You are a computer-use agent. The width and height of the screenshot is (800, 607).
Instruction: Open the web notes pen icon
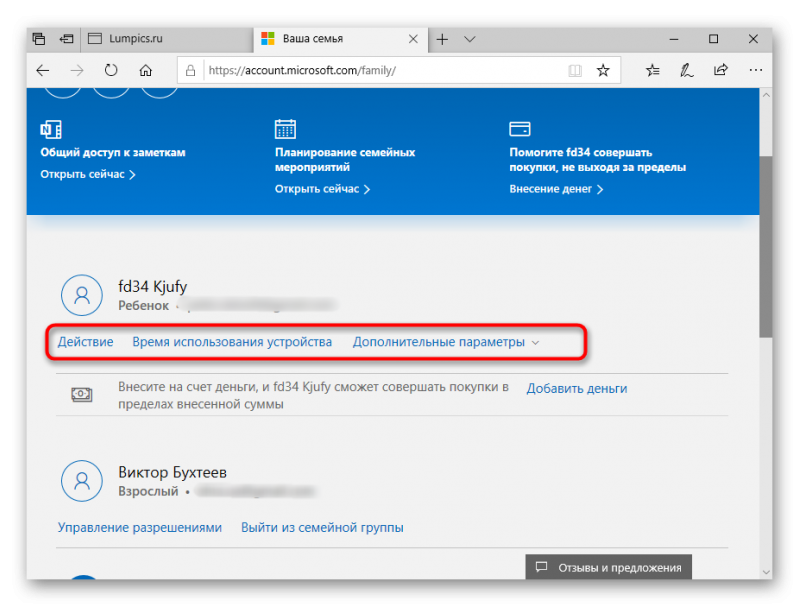686,70
